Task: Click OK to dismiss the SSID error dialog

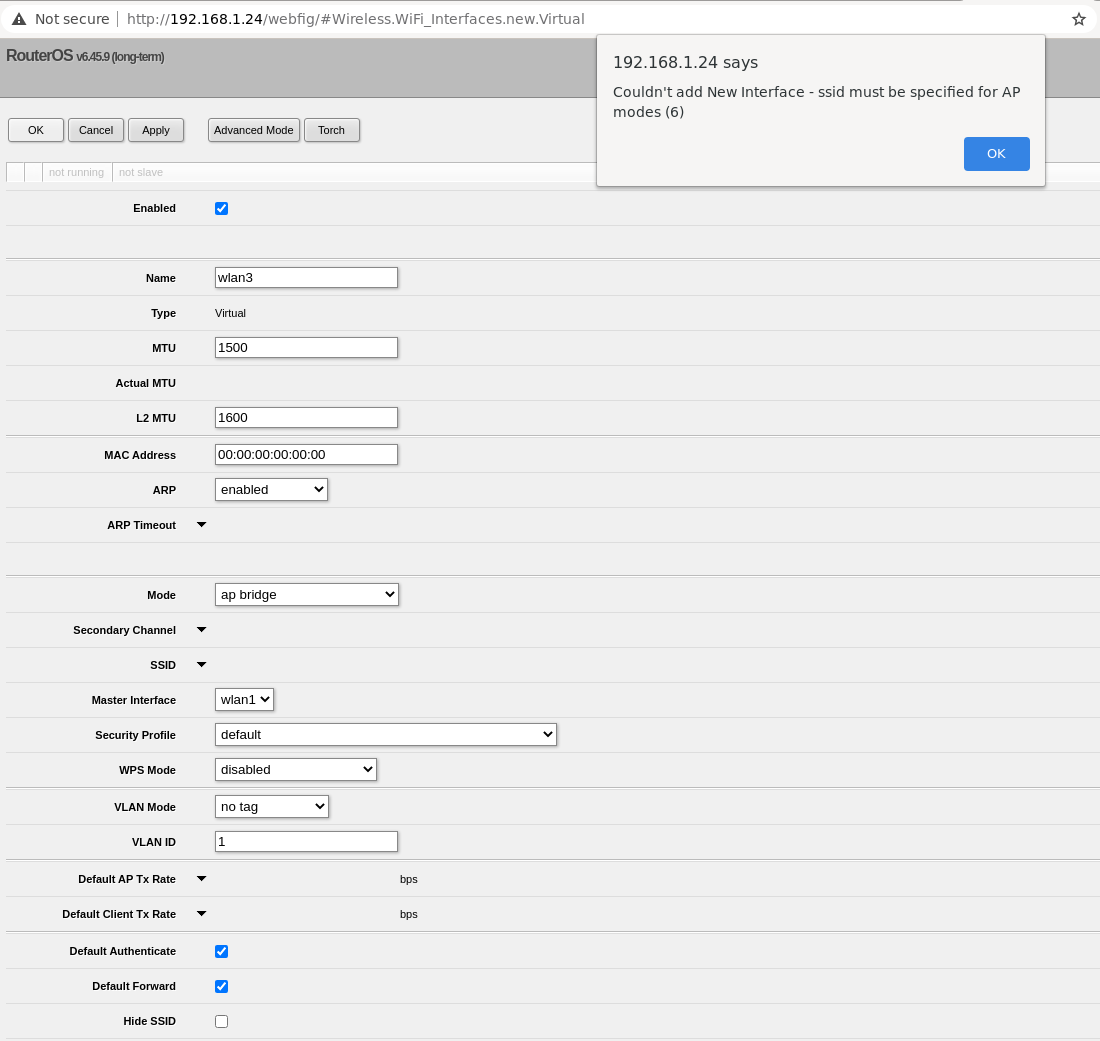Action: point(996,153)
